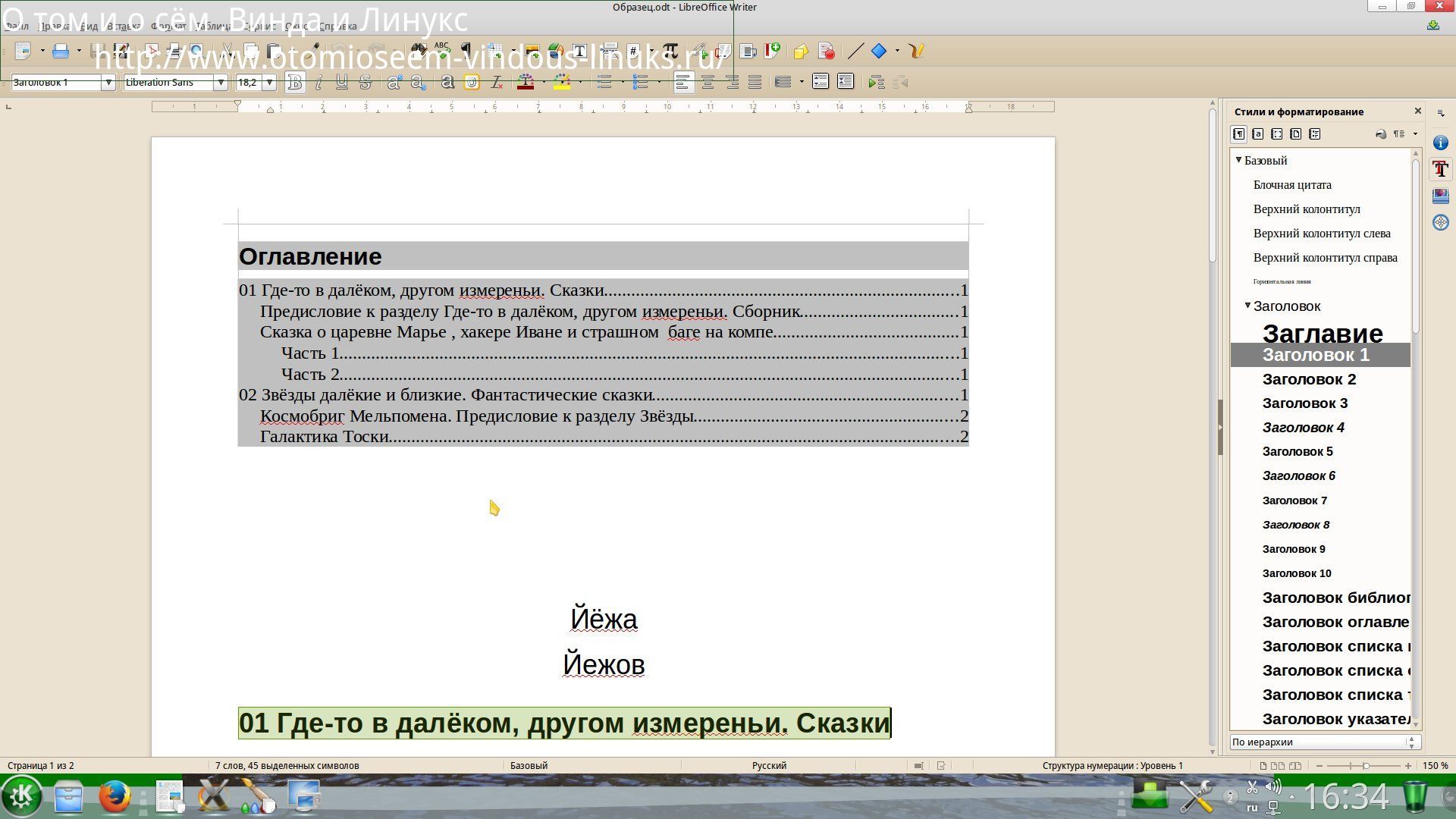1456x819 pixels.
Task: Apply superscript formatting
Action: (x=394, y=82)
